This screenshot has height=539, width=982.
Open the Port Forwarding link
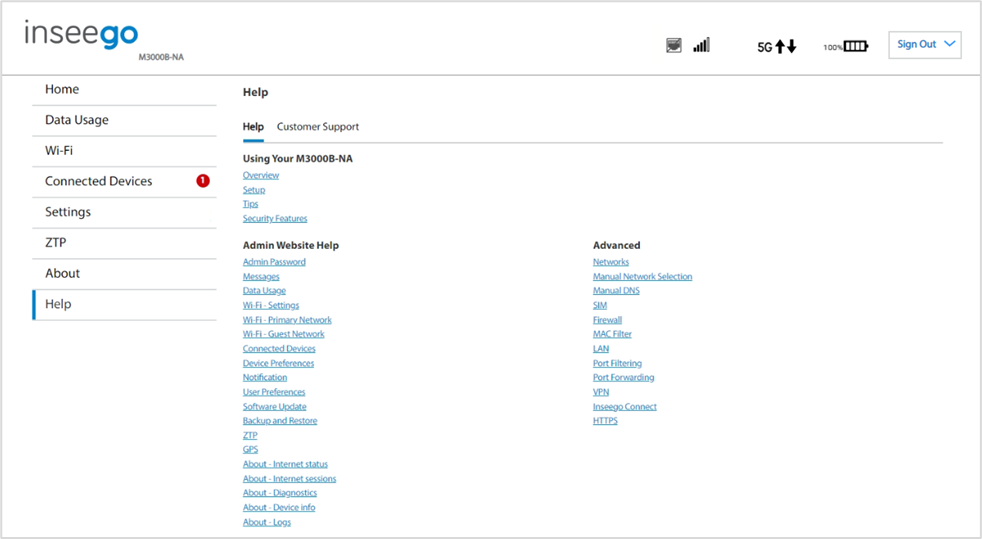(x=624, y=377)
